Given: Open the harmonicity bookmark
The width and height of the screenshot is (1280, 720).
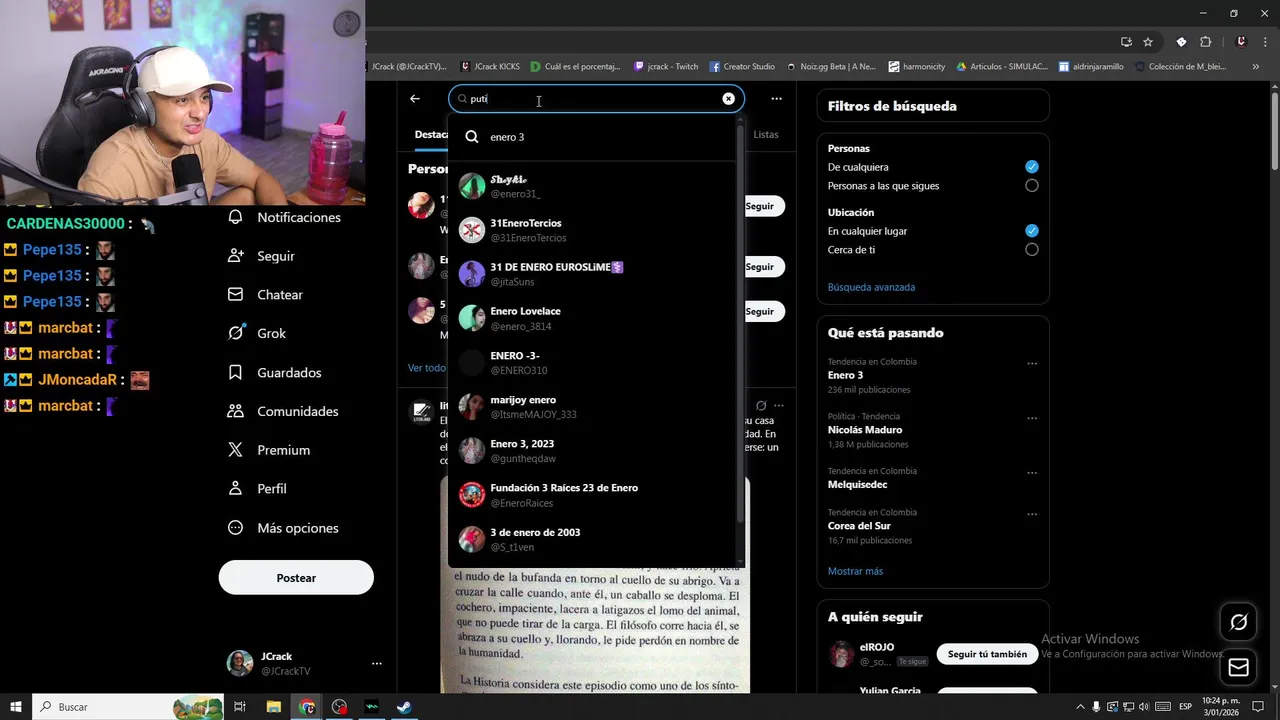Looking at the screenshot, I should pos(916,67).
